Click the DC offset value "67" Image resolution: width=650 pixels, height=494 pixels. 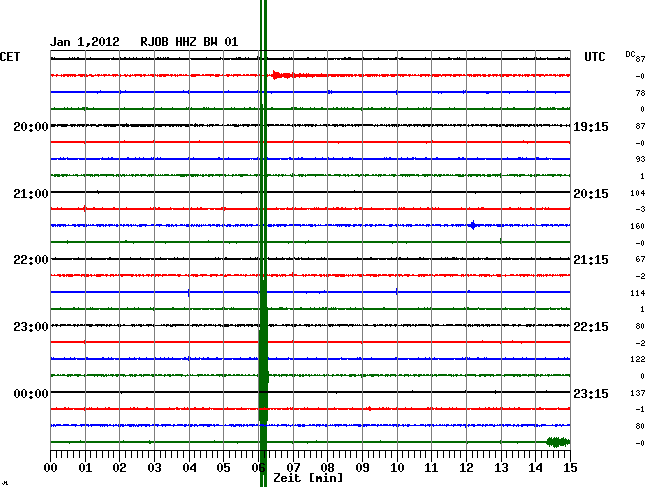coord(640,259)
